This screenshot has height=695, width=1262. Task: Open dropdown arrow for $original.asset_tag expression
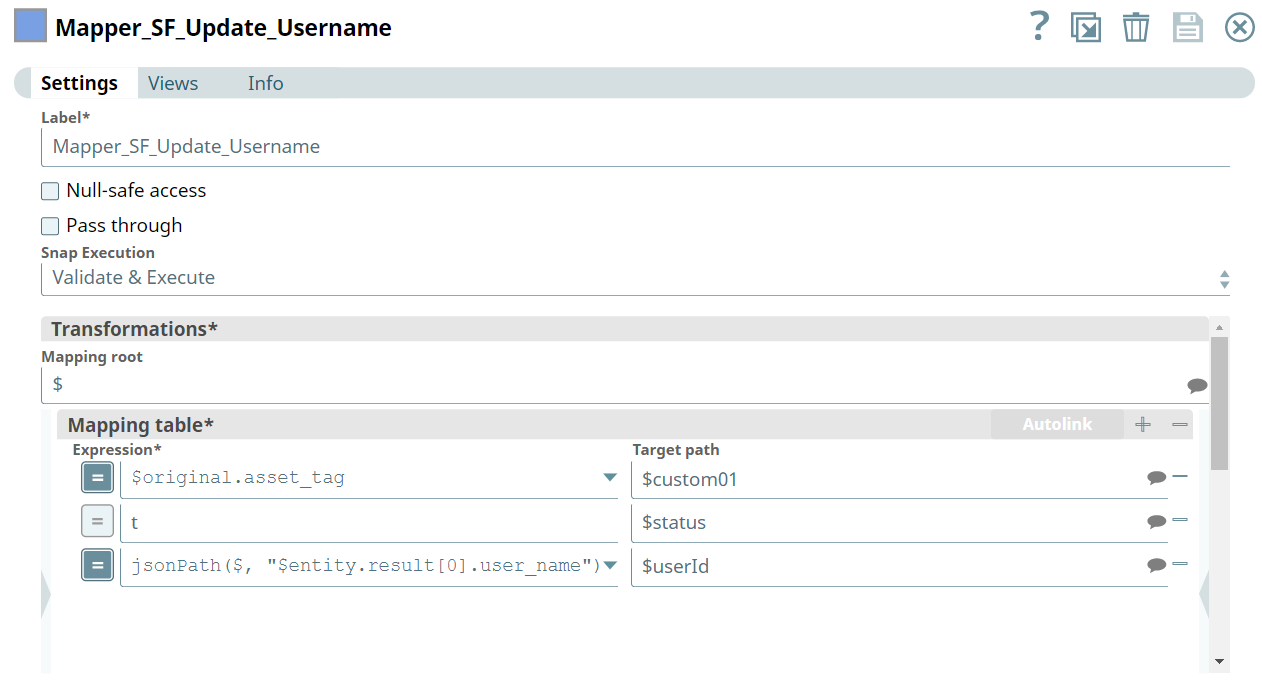pos(610,478)
